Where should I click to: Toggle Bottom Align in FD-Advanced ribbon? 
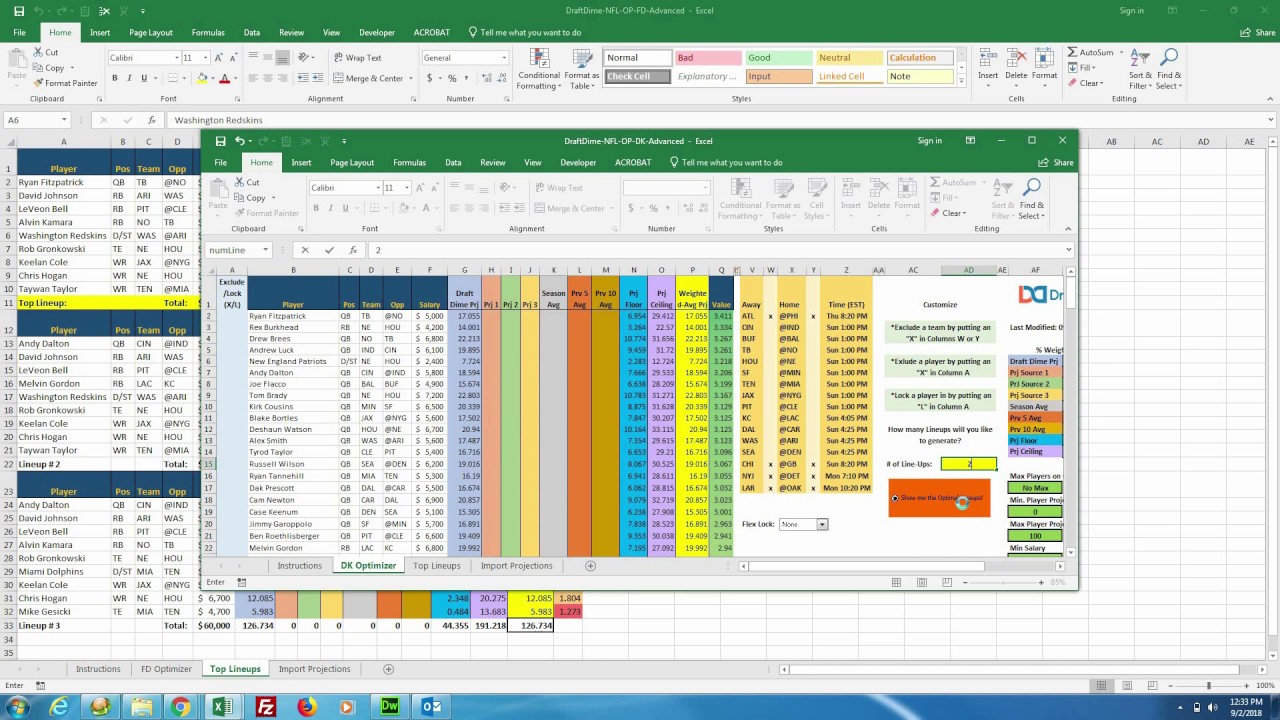pos(284,58)
